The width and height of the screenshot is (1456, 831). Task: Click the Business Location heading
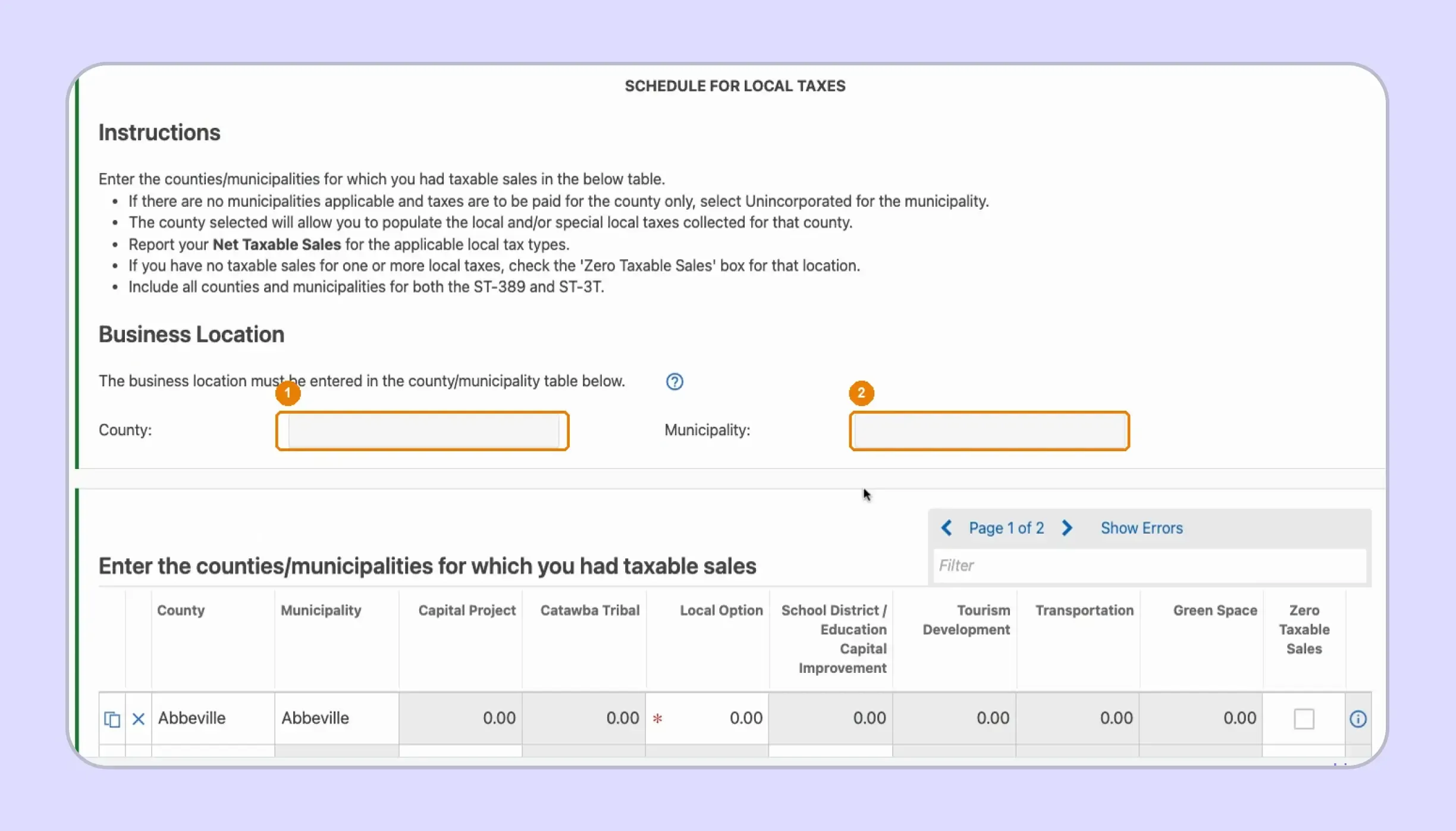192,335
